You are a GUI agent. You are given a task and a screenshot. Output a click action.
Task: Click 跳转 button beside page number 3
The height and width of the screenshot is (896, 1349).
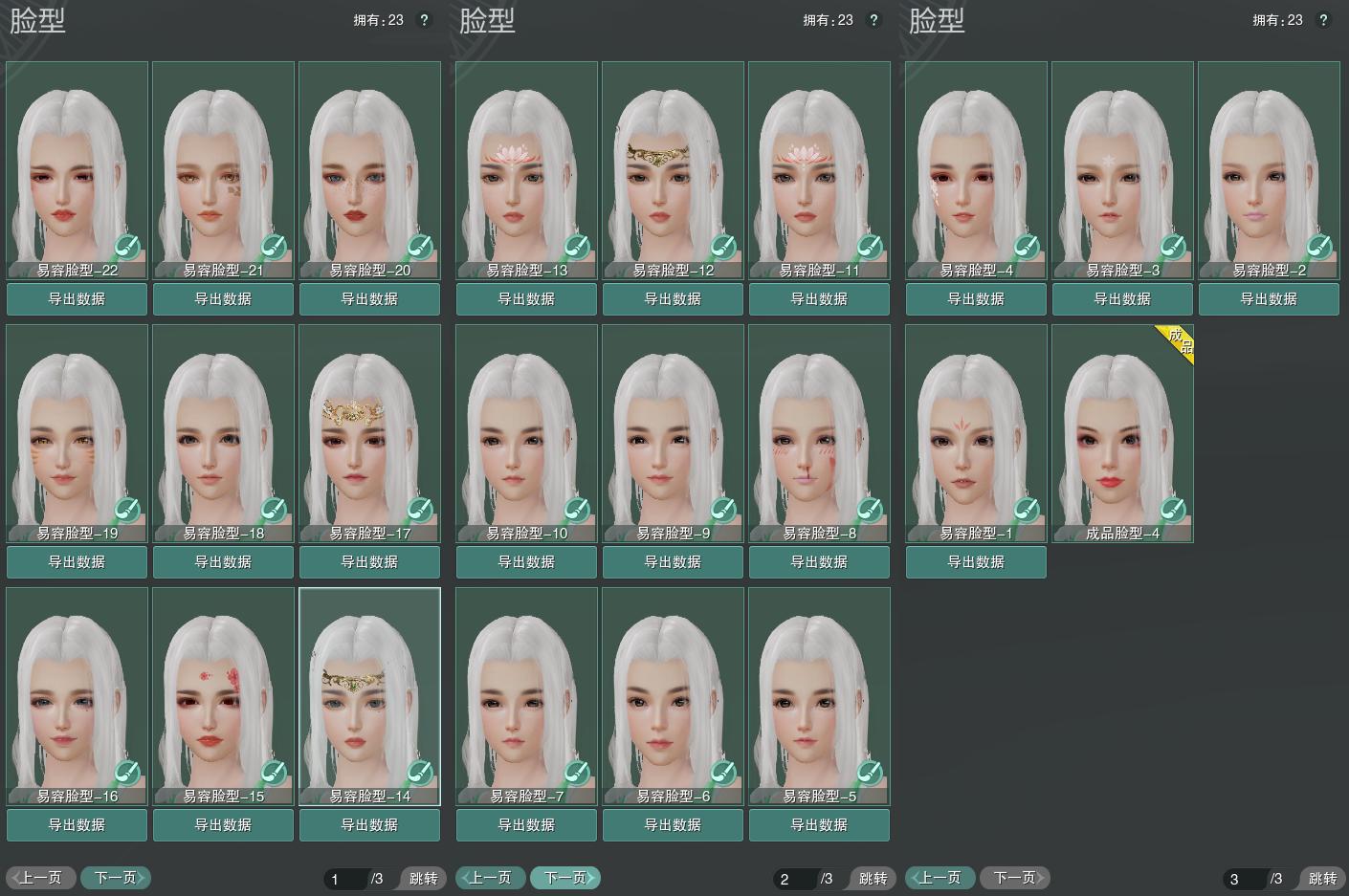pyautogui.click(x=1322, y=879)
